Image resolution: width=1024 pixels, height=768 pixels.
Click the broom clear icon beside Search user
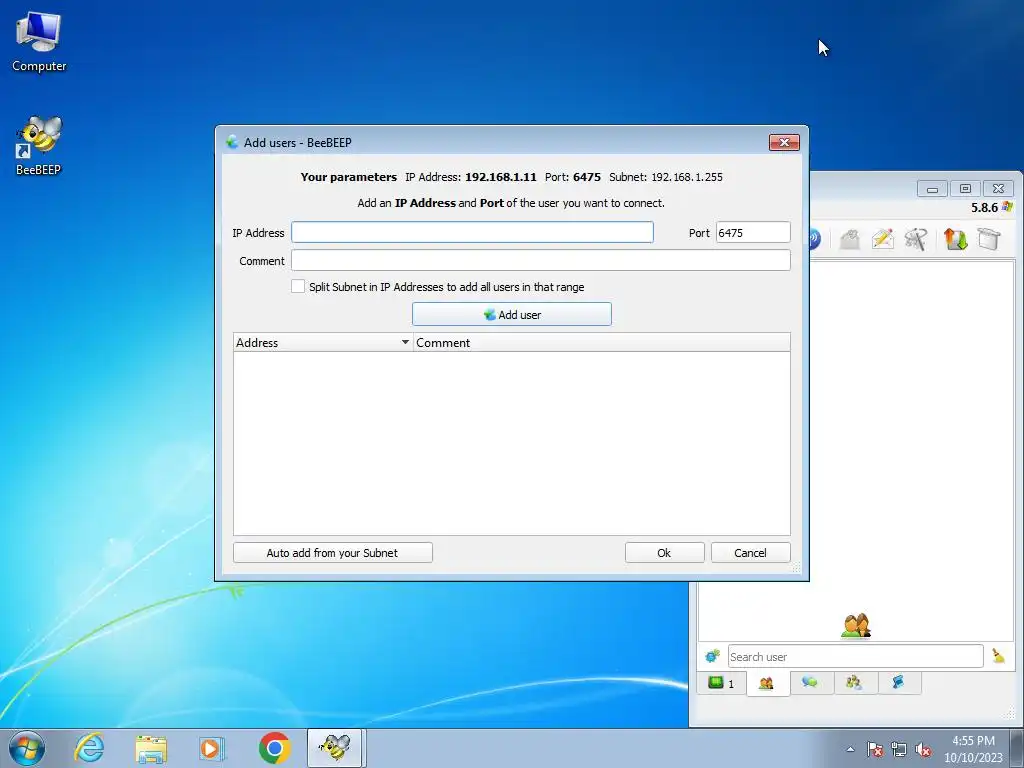(999, 656)
